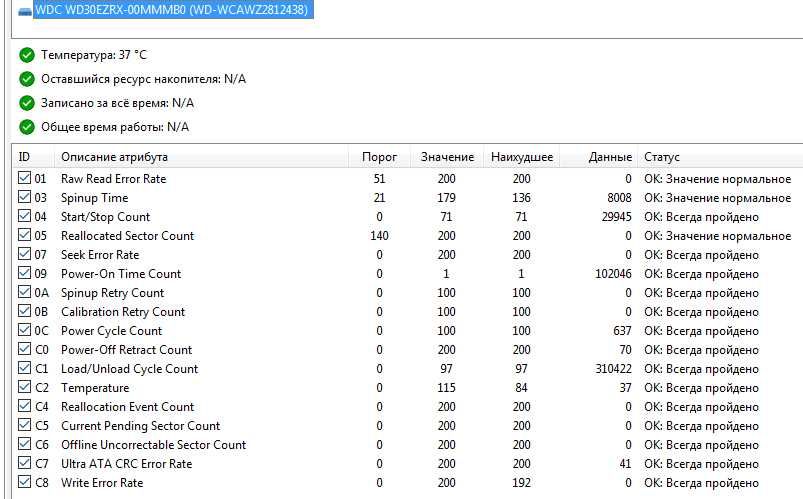
Task: Toggle the 03 Spinup Time checkbox
Action: click(24, 197)
